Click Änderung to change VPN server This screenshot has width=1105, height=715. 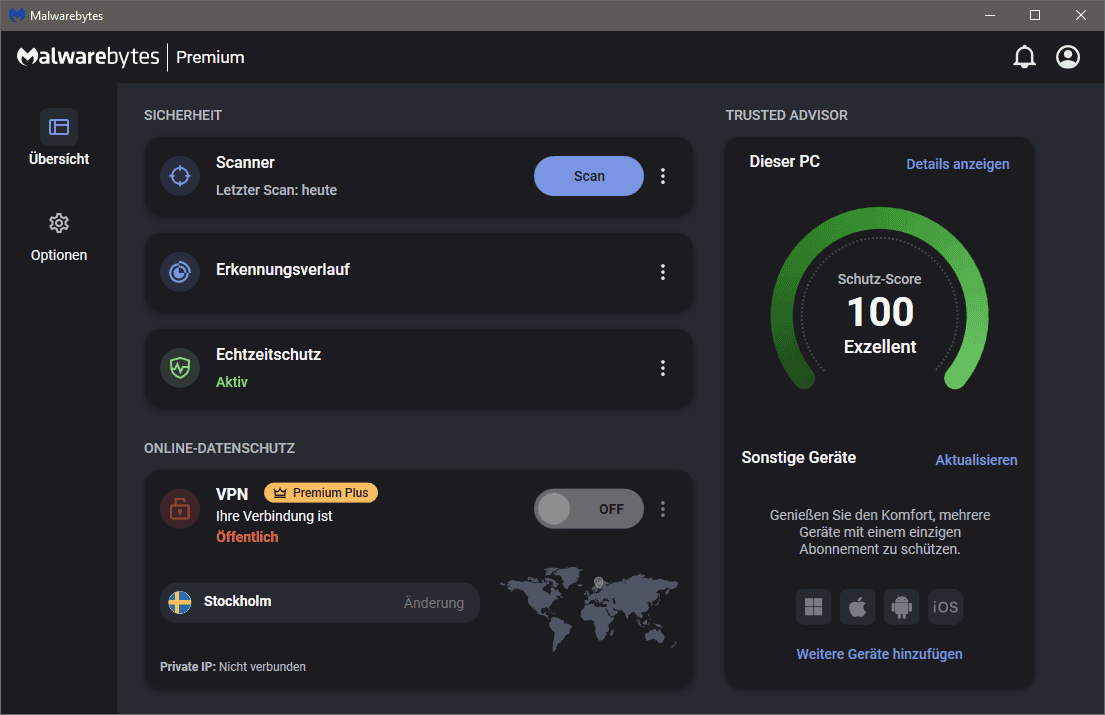(433, 603)
